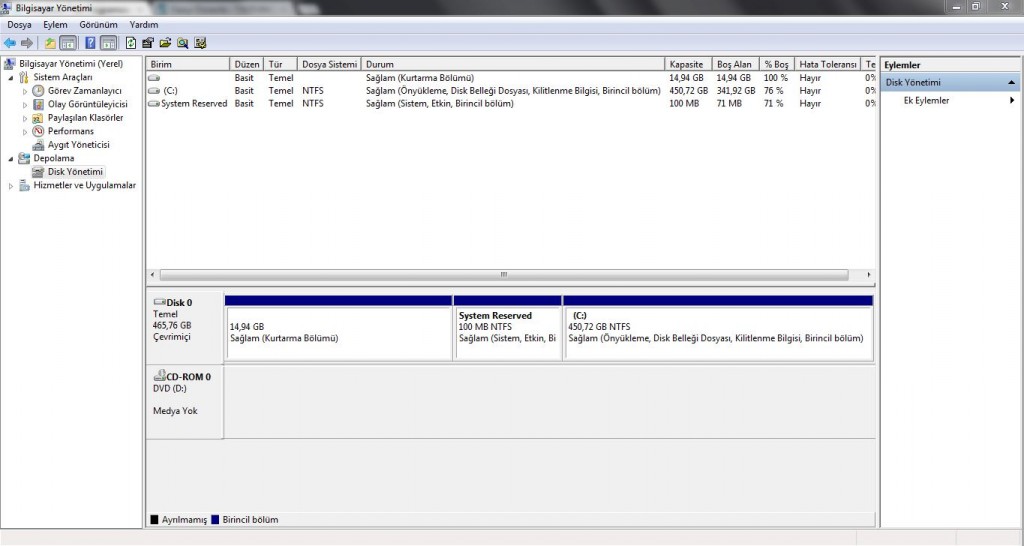Click the Properties toolbar icon
Image resolution: width=1024 pixels, height=546 pixels.
148,43
